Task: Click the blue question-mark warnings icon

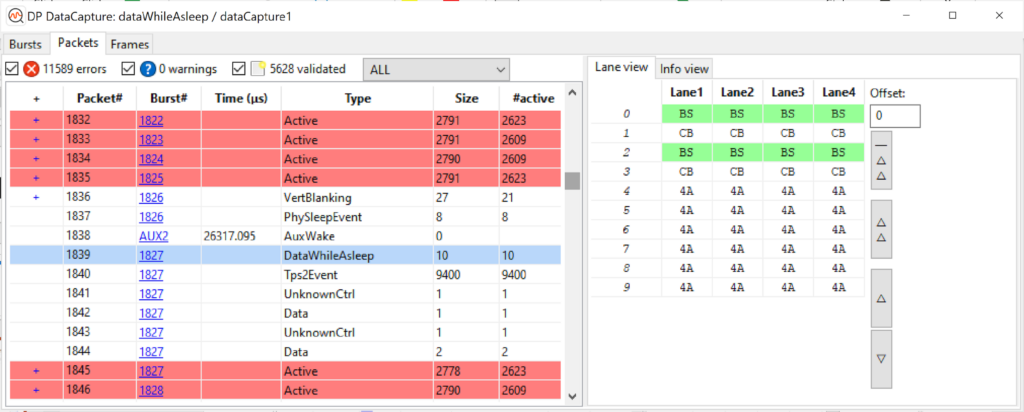Action: point(147,69)
